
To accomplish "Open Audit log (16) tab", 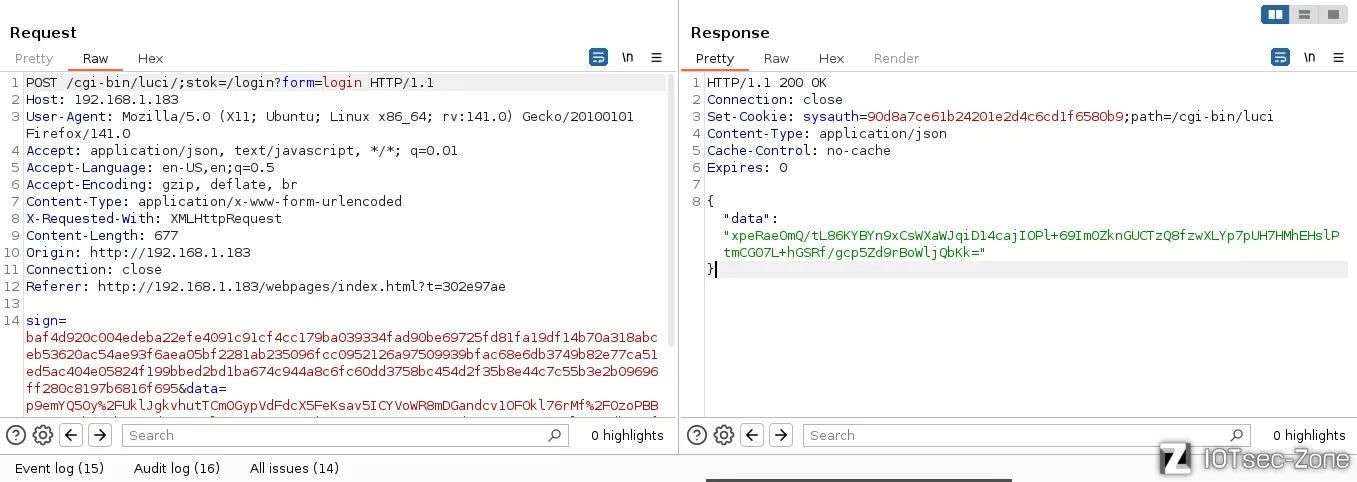I will click(177, 468).
